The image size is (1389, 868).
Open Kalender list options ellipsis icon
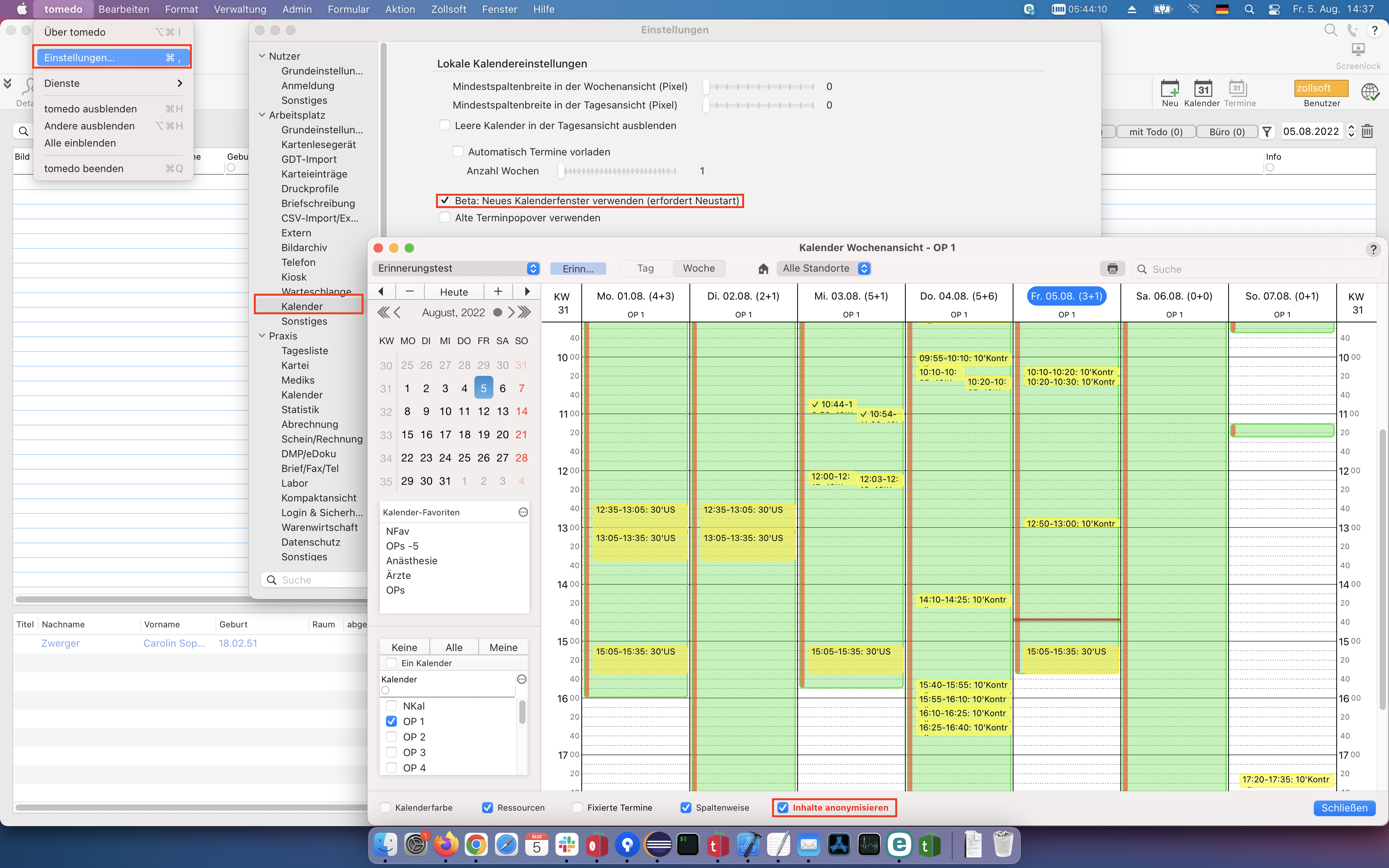point(522,679)
